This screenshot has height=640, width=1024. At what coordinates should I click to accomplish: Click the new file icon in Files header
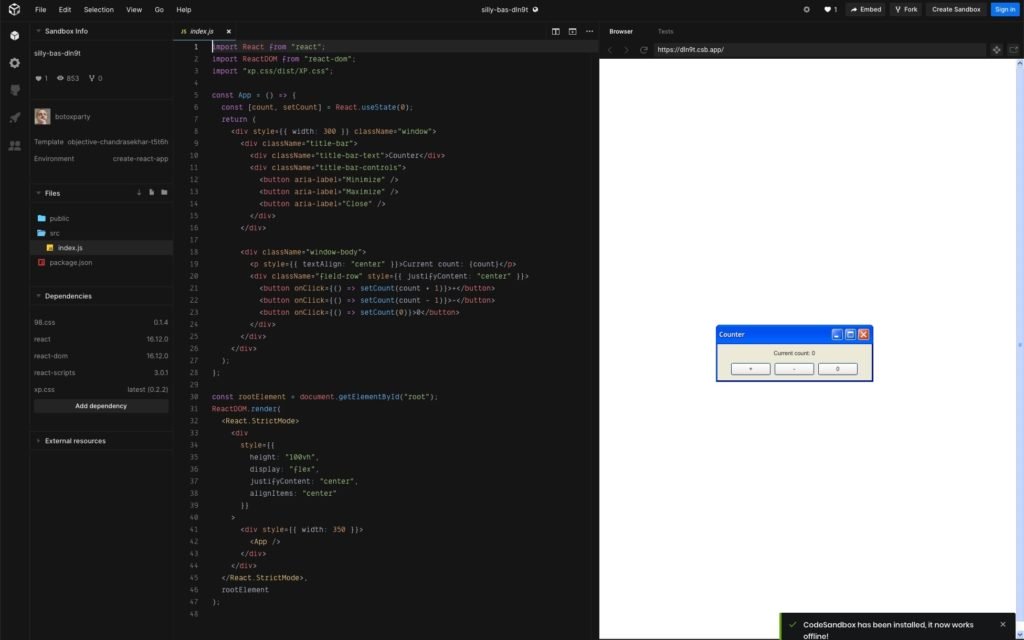pyautogui.click(x=151, y=192)
